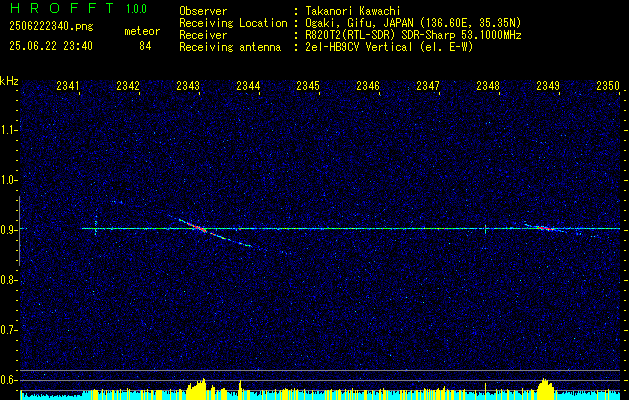The height and width of the screenshot is (400, 629).
Task: Click the 1.0 kHz frequency label
Action: (8, 180)
